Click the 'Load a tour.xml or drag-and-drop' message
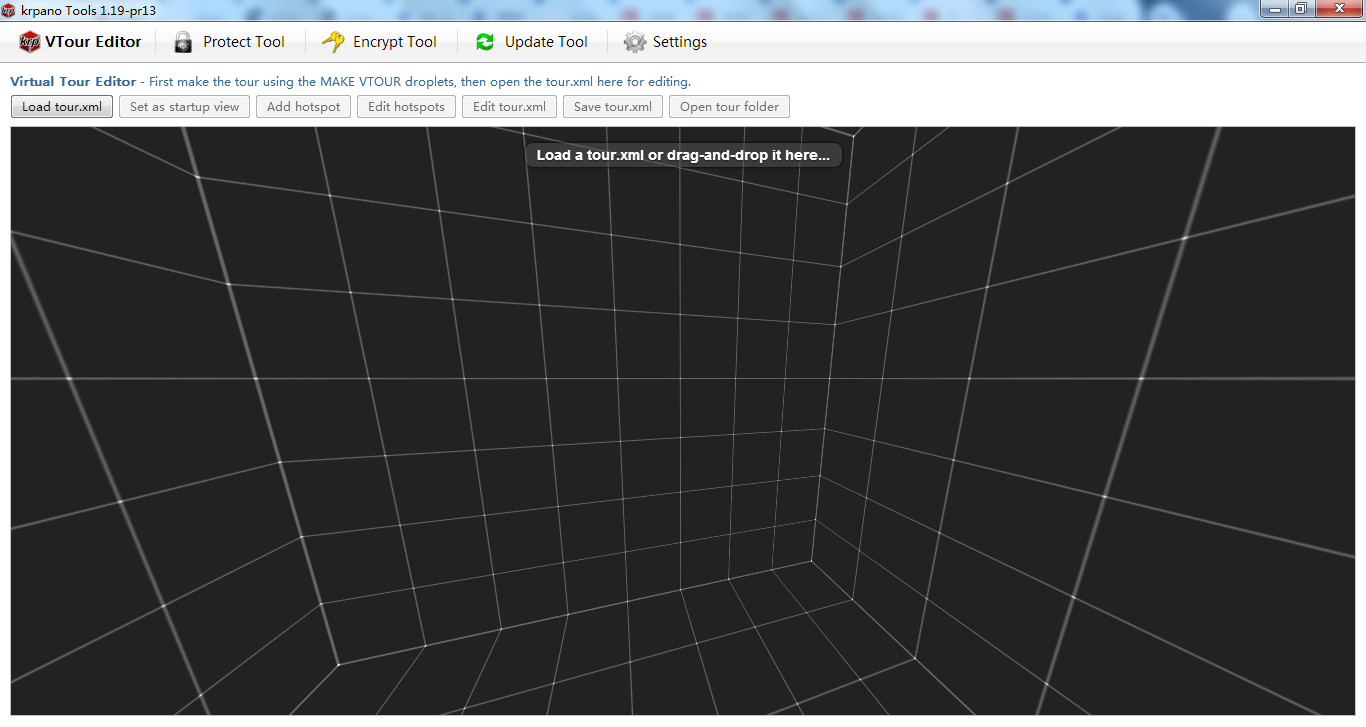 pos(683,155)
